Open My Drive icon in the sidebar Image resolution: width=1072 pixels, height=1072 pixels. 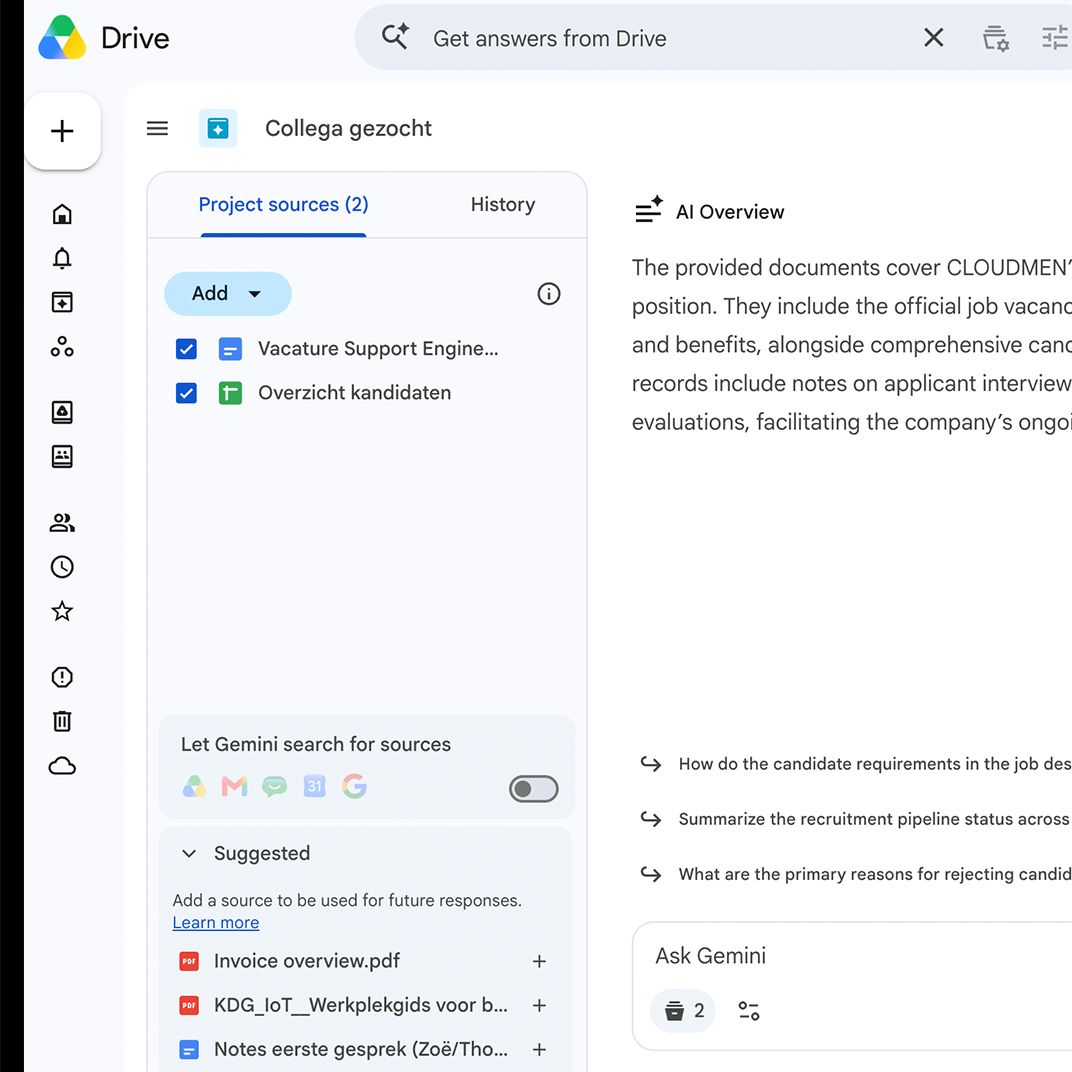click(62, 412)
